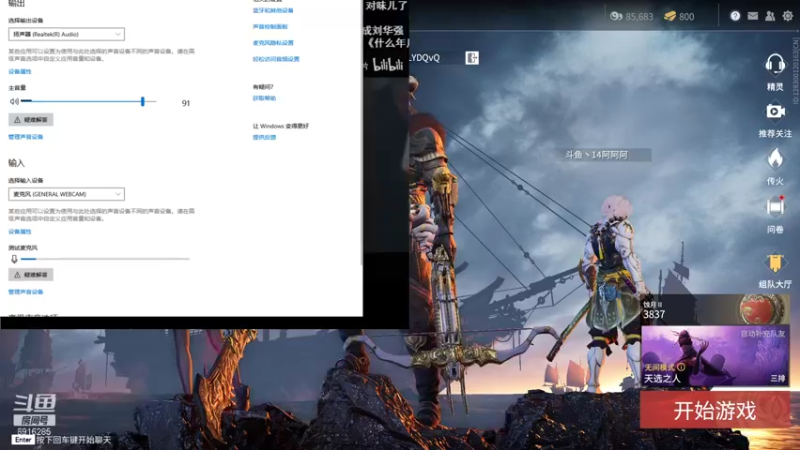
Task: Click the 有疑问? heading
Action: 263,87
